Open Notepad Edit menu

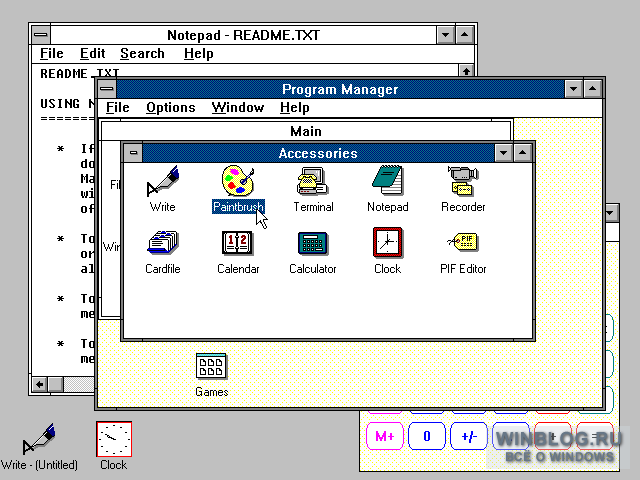(x=93, y=53)
